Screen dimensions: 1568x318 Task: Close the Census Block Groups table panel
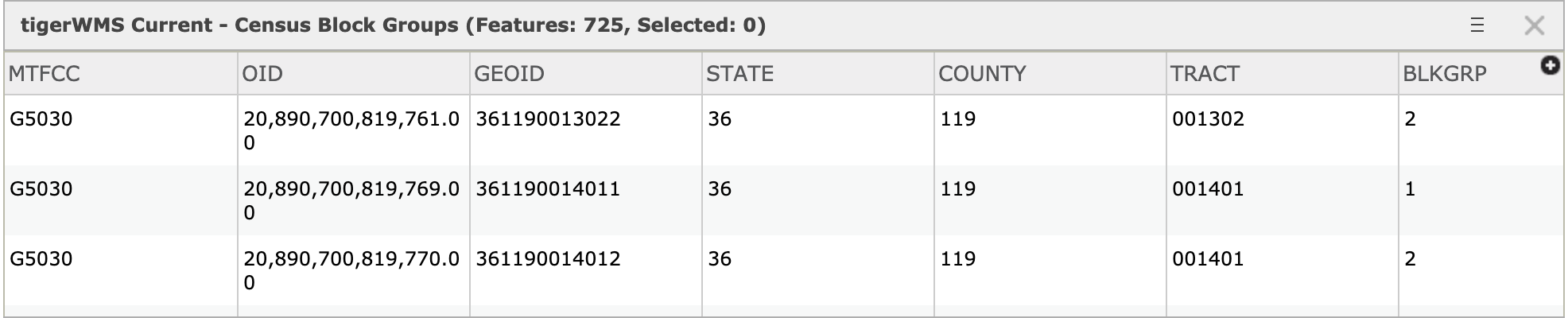click(x=1534, y=25)
